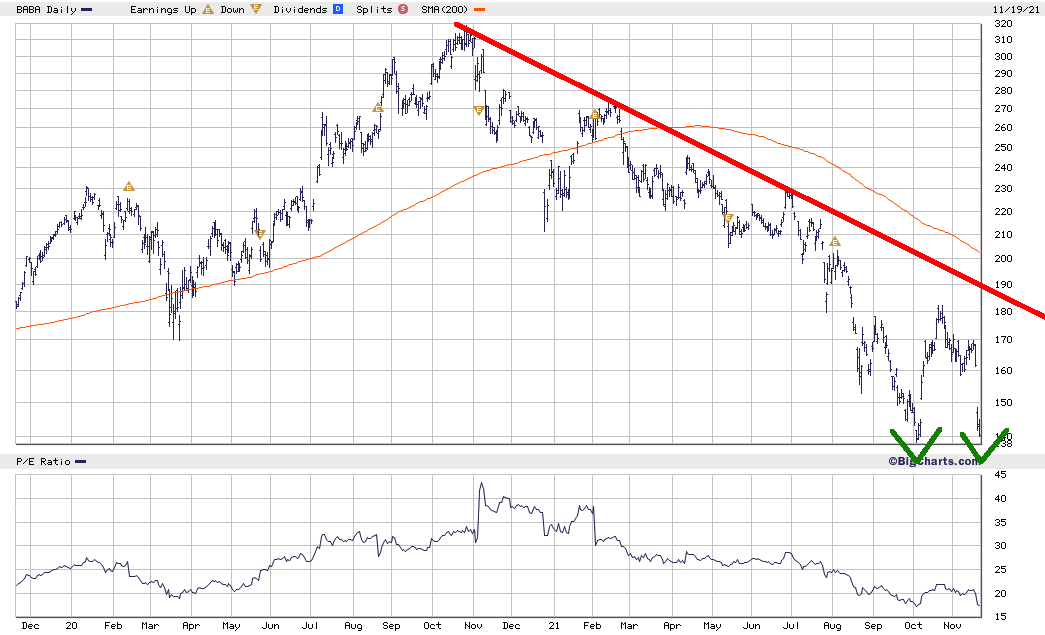Image resolution: width=1045 pixels, height=635 pixels.
Task: Click the 45 label on P/E axis
Action: pyautogui.click(x=1000, y=475)
